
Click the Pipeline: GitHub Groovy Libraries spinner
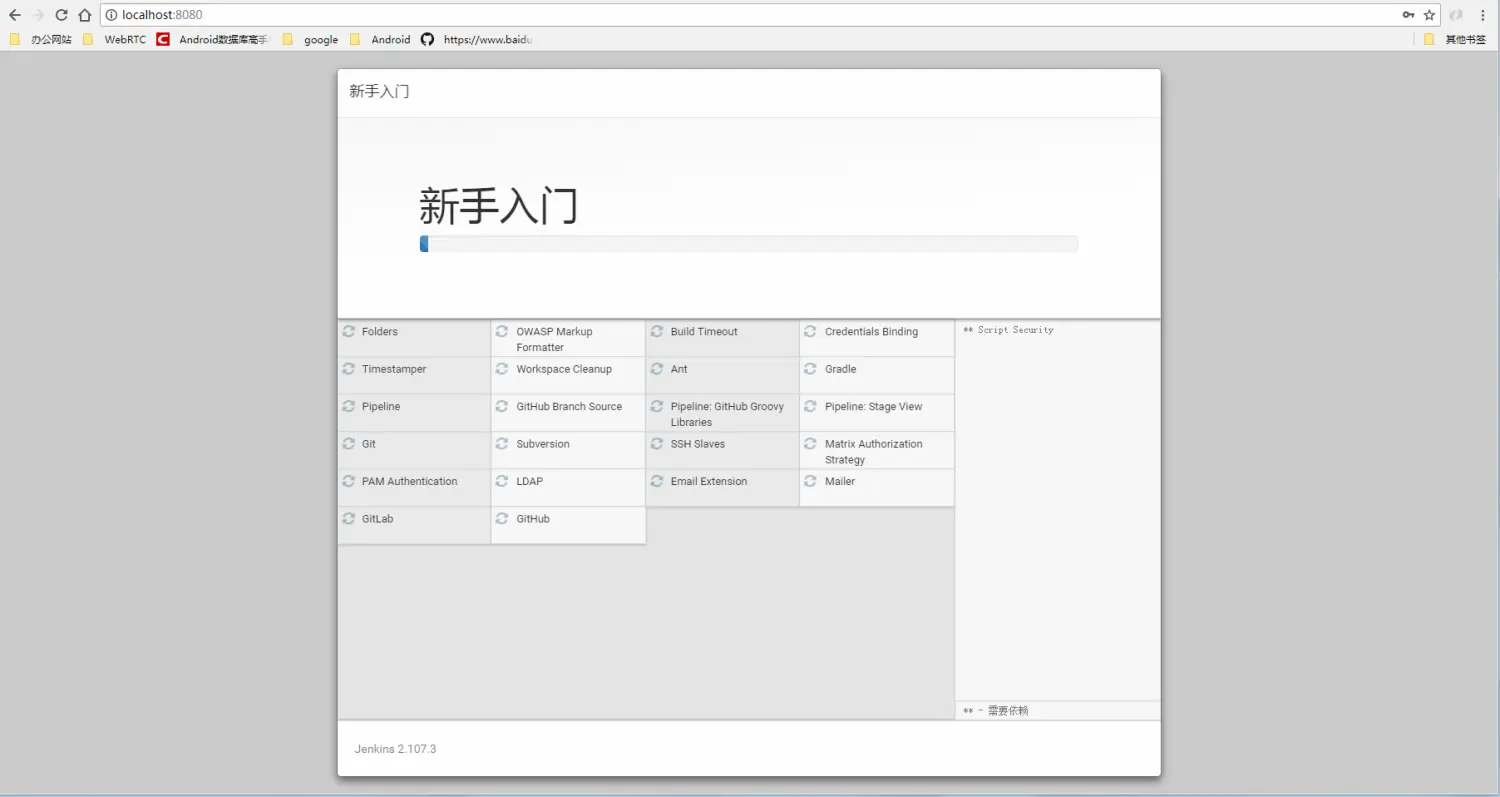[657, 406]
